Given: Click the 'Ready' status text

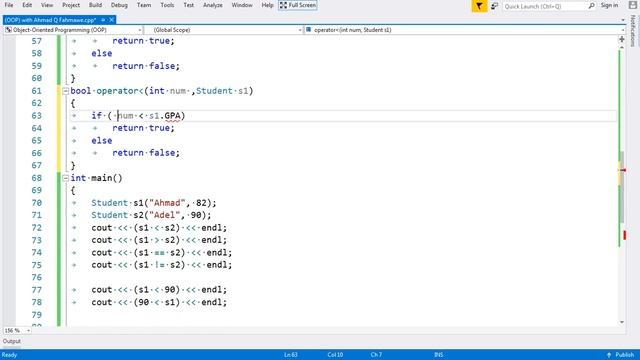Looking at the screenshot, I should [9, 355].
